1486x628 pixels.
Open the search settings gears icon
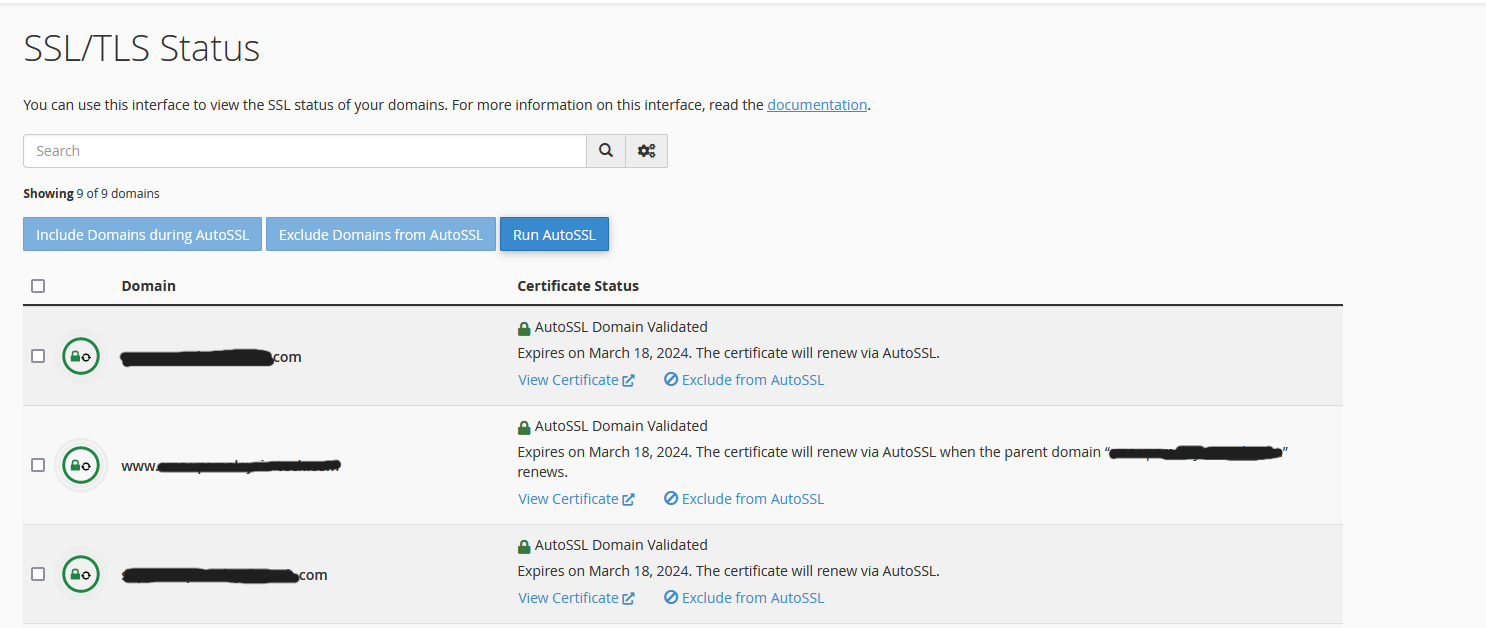point(646,151)
